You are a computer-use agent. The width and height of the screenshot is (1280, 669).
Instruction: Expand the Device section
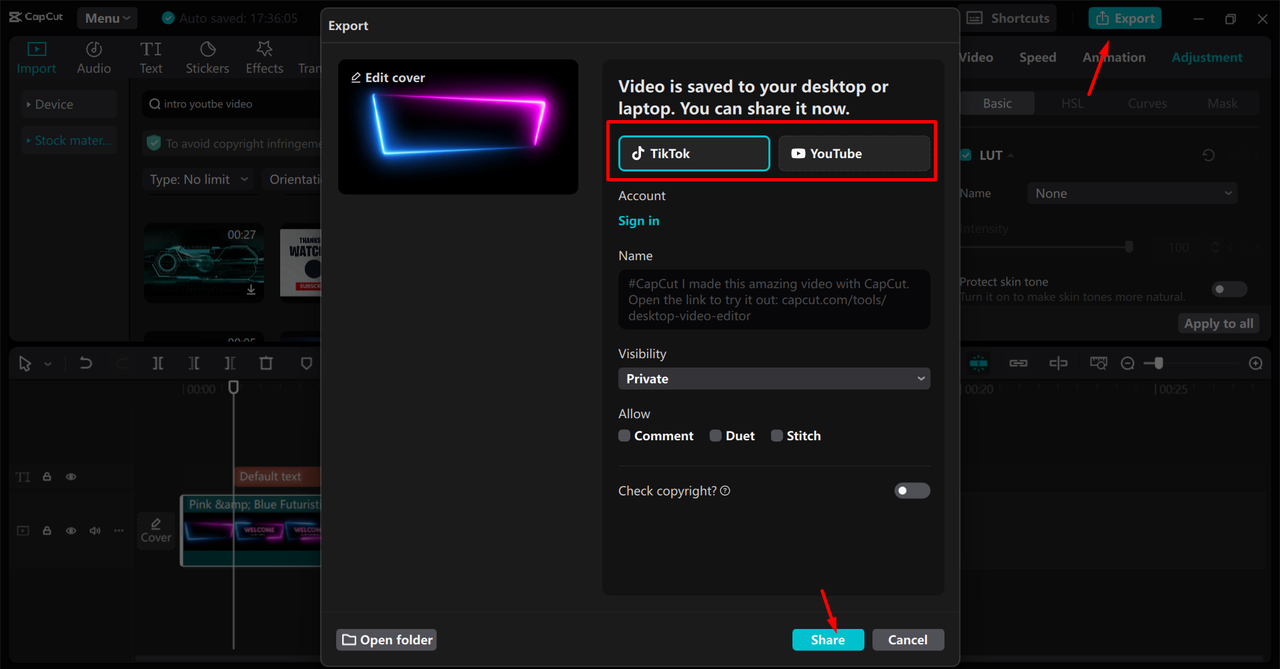click(69, 104)
